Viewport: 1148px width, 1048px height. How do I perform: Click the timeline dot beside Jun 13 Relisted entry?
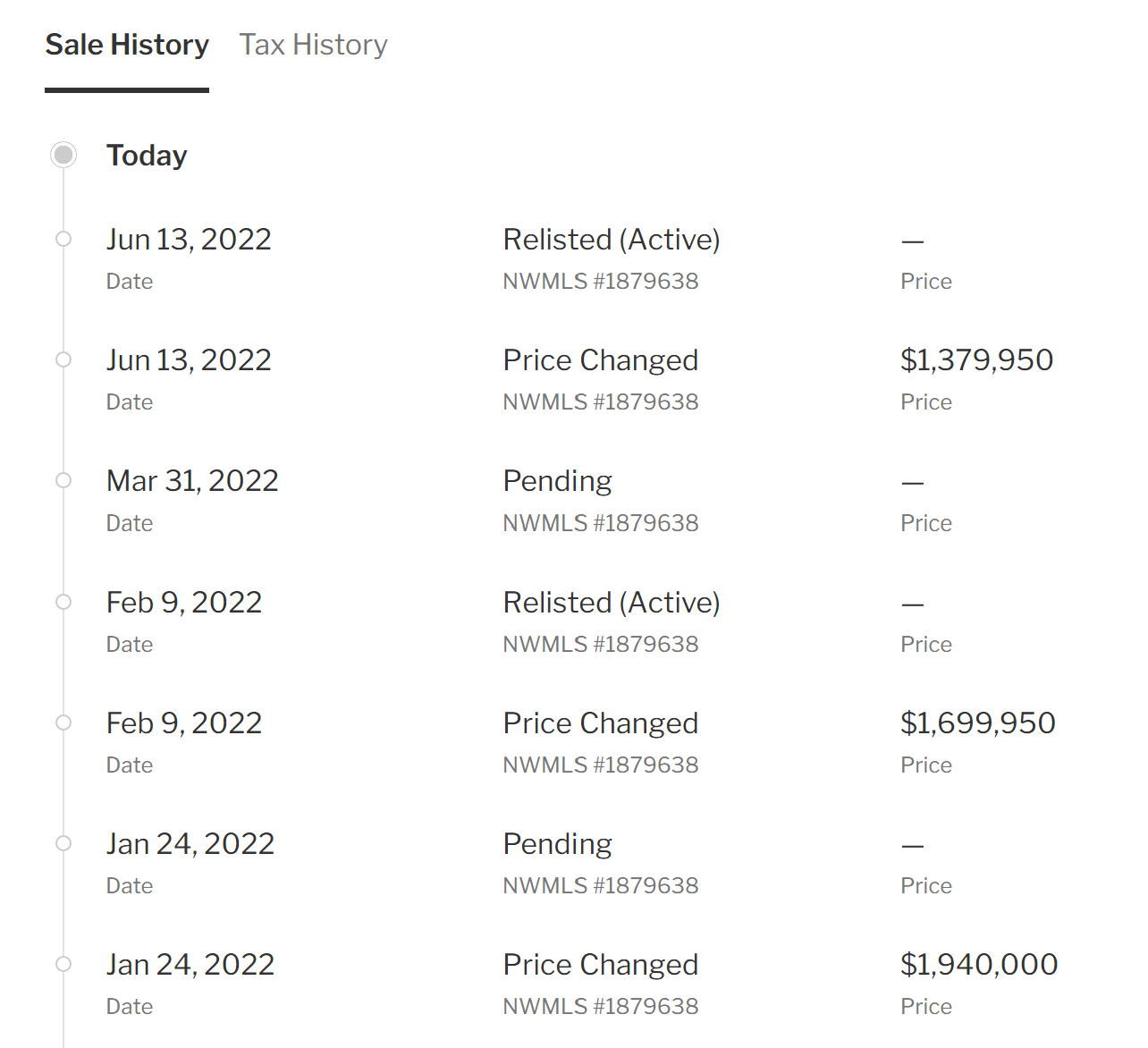coord(63,239)
